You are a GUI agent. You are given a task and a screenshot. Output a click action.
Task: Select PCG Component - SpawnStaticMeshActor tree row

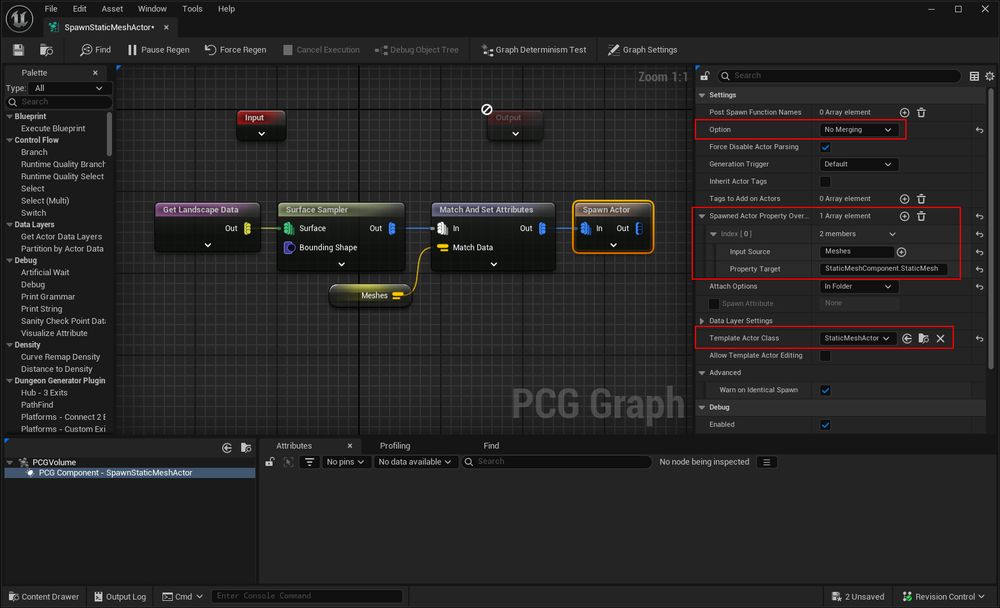(129, 473)
